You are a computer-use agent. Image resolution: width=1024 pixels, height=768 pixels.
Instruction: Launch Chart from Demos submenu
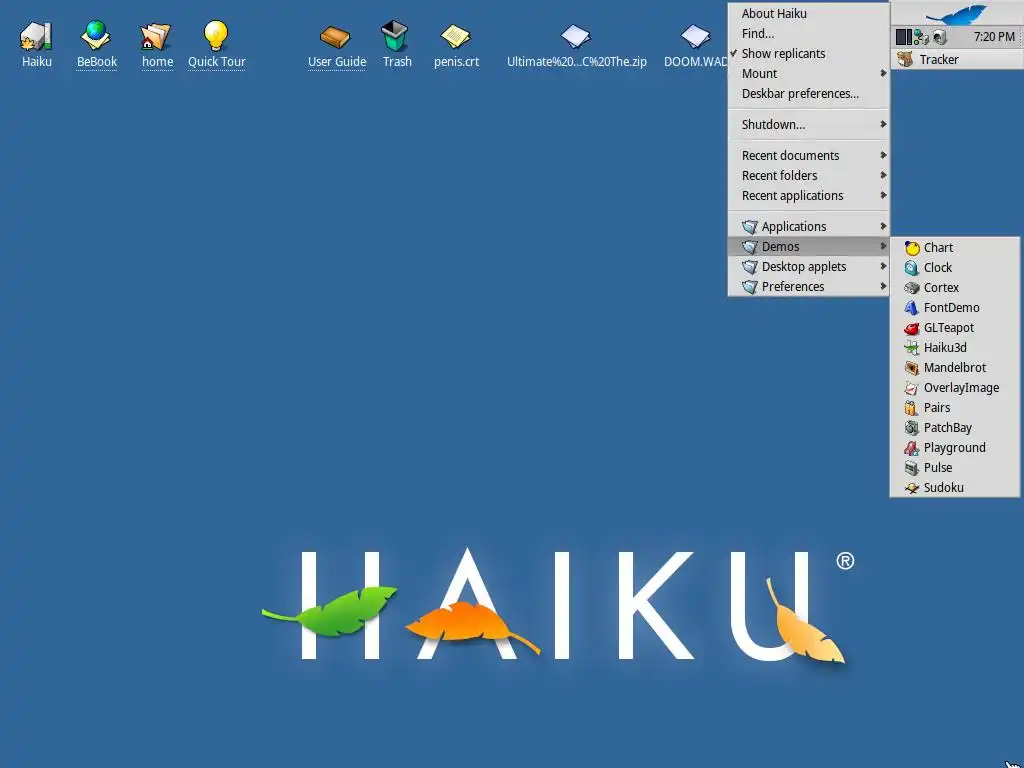955,248
